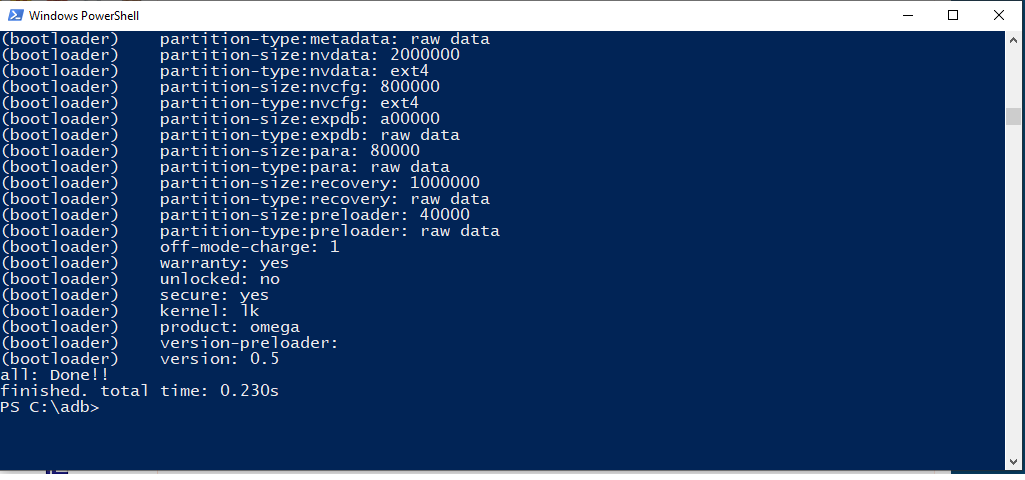Click the scrollbar down arrow
This screenshot has height=480, width=1025.
(x=1013, y=461)
